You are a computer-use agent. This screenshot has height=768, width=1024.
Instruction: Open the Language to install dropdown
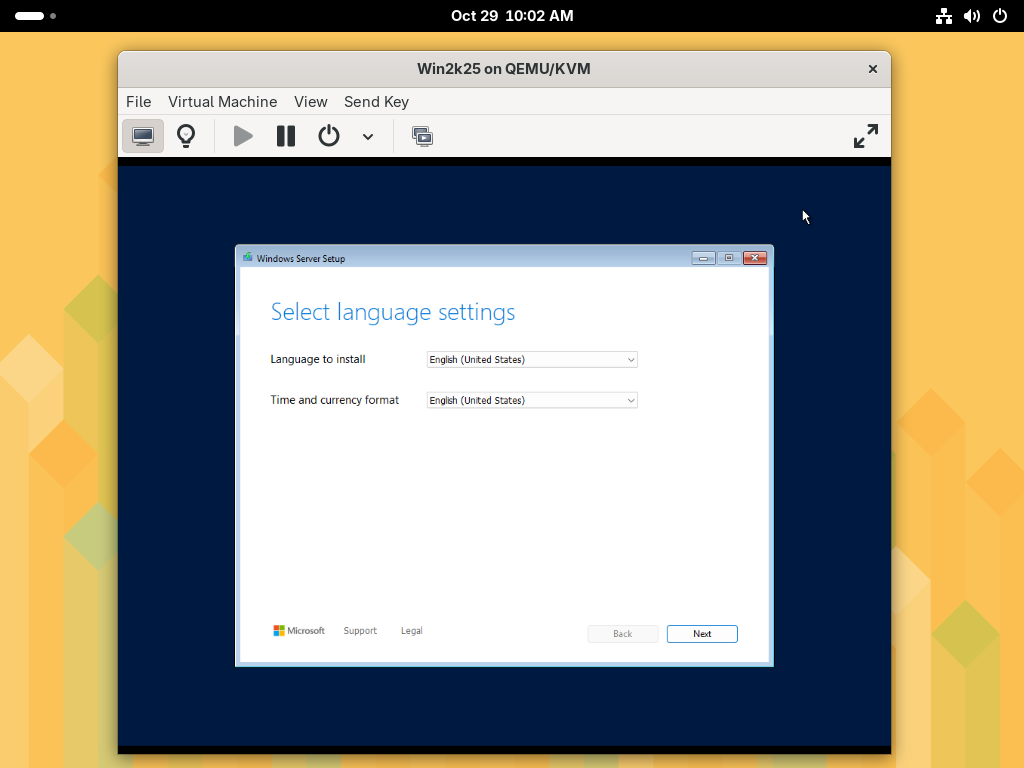tap(531, 360)
